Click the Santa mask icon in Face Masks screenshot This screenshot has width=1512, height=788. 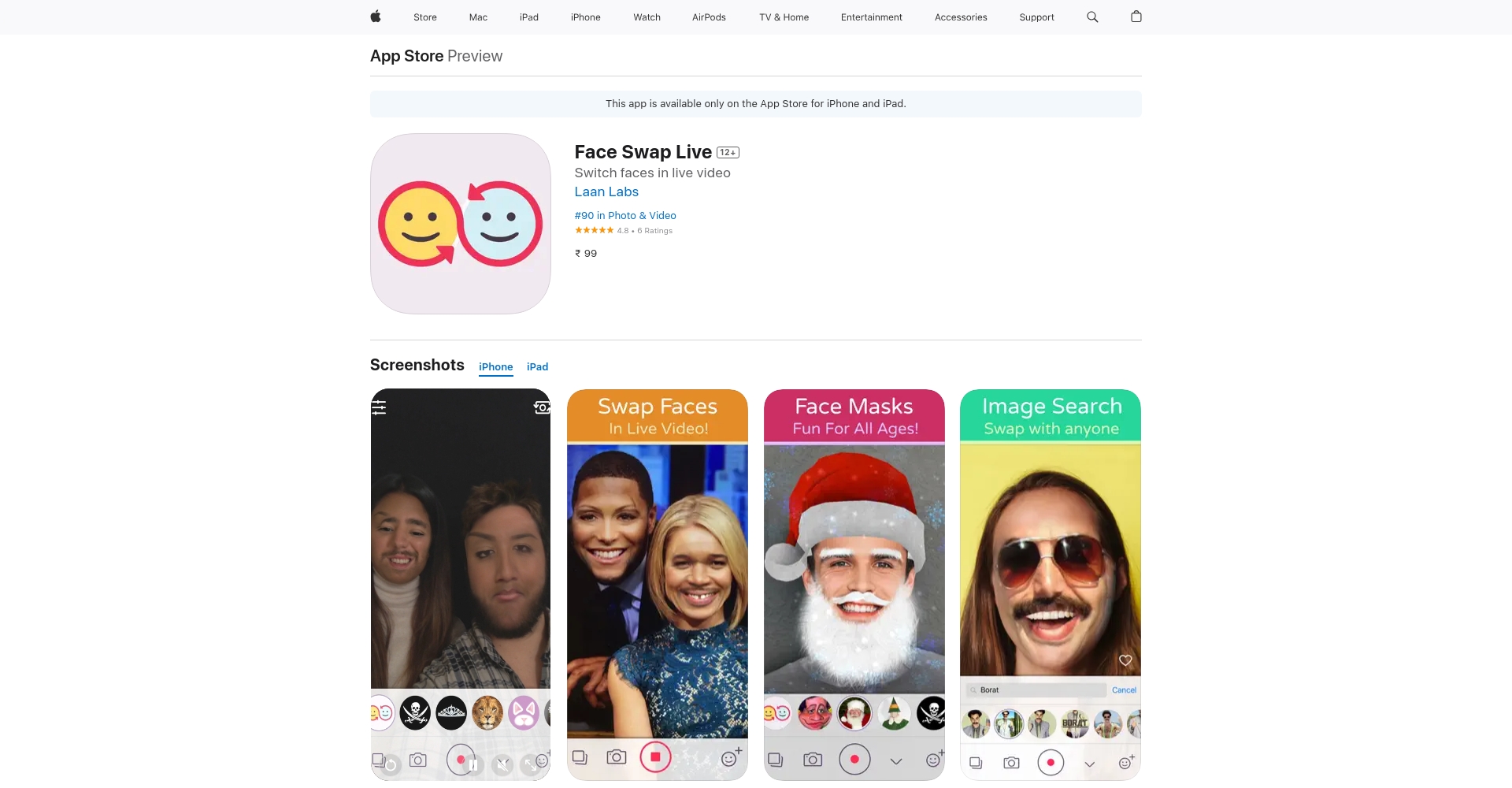click(x=854, y=713)
